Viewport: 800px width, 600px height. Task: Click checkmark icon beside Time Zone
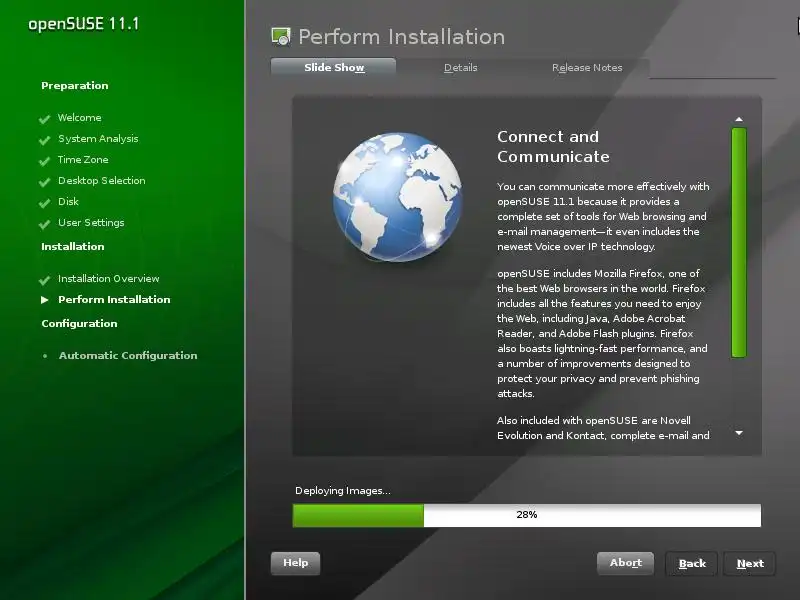click(44, 161)
